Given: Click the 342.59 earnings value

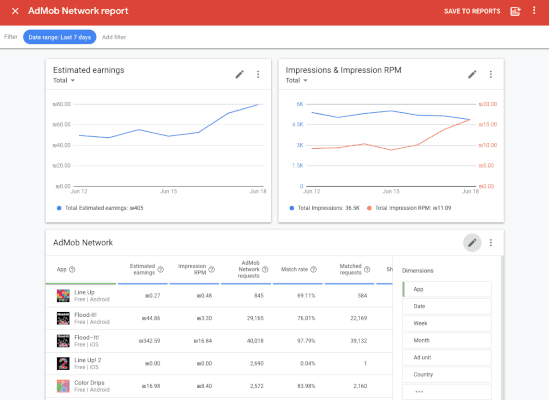Looking at the screenshot, I should point(150,341).
